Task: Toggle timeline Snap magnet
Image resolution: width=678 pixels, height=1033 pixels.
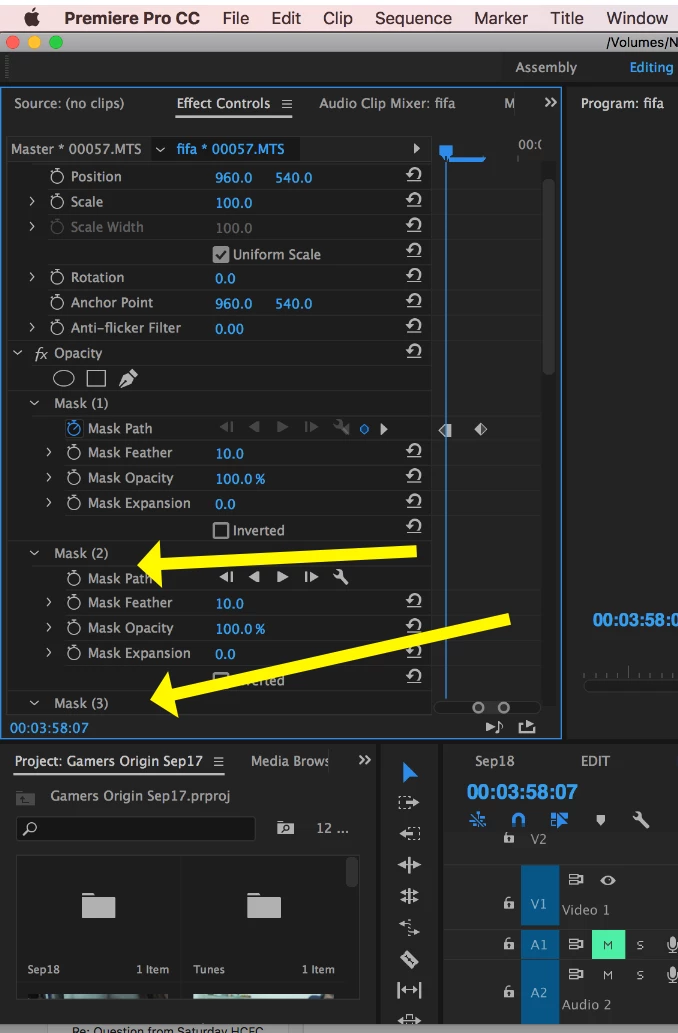Action: coord(519,820)
